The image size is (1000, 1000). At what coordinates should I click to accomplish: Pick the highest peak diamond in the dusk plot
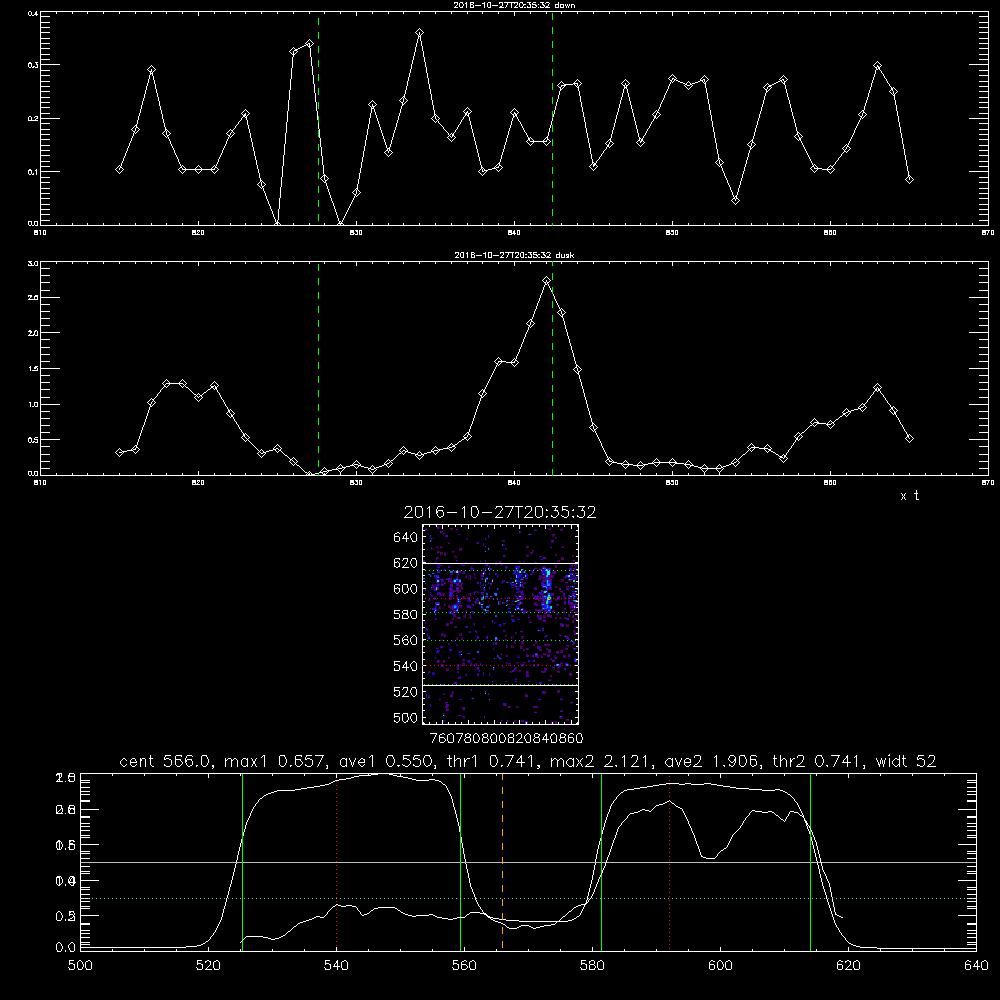pyautogui.click(x=546, y=280)
